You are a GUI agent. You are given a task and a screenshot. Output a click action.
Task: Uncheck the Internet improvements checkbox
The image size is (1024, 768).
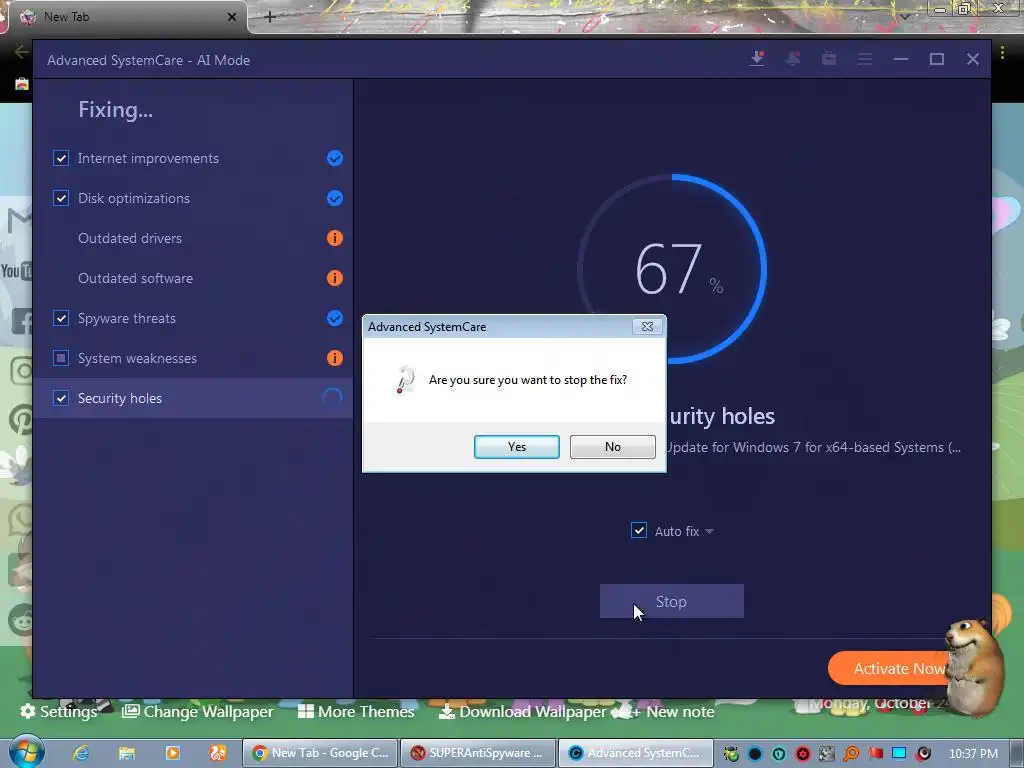click(x=61, y=158)
